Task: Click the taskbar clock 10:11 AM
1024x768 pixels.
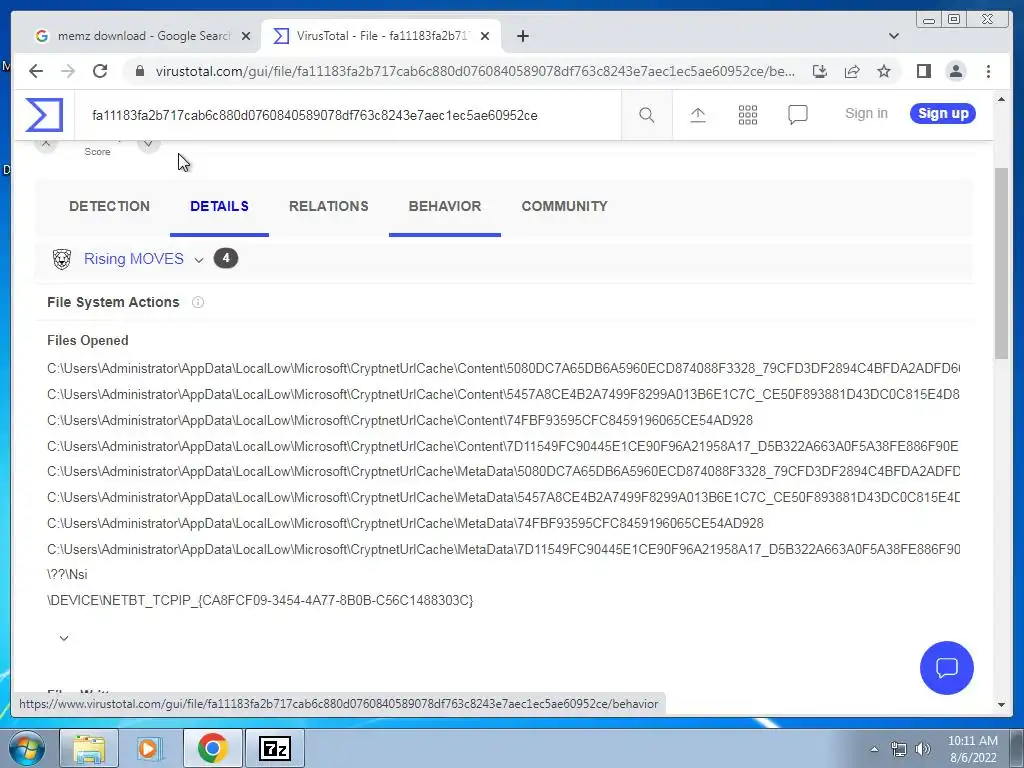Action: (x=972, y=741)
